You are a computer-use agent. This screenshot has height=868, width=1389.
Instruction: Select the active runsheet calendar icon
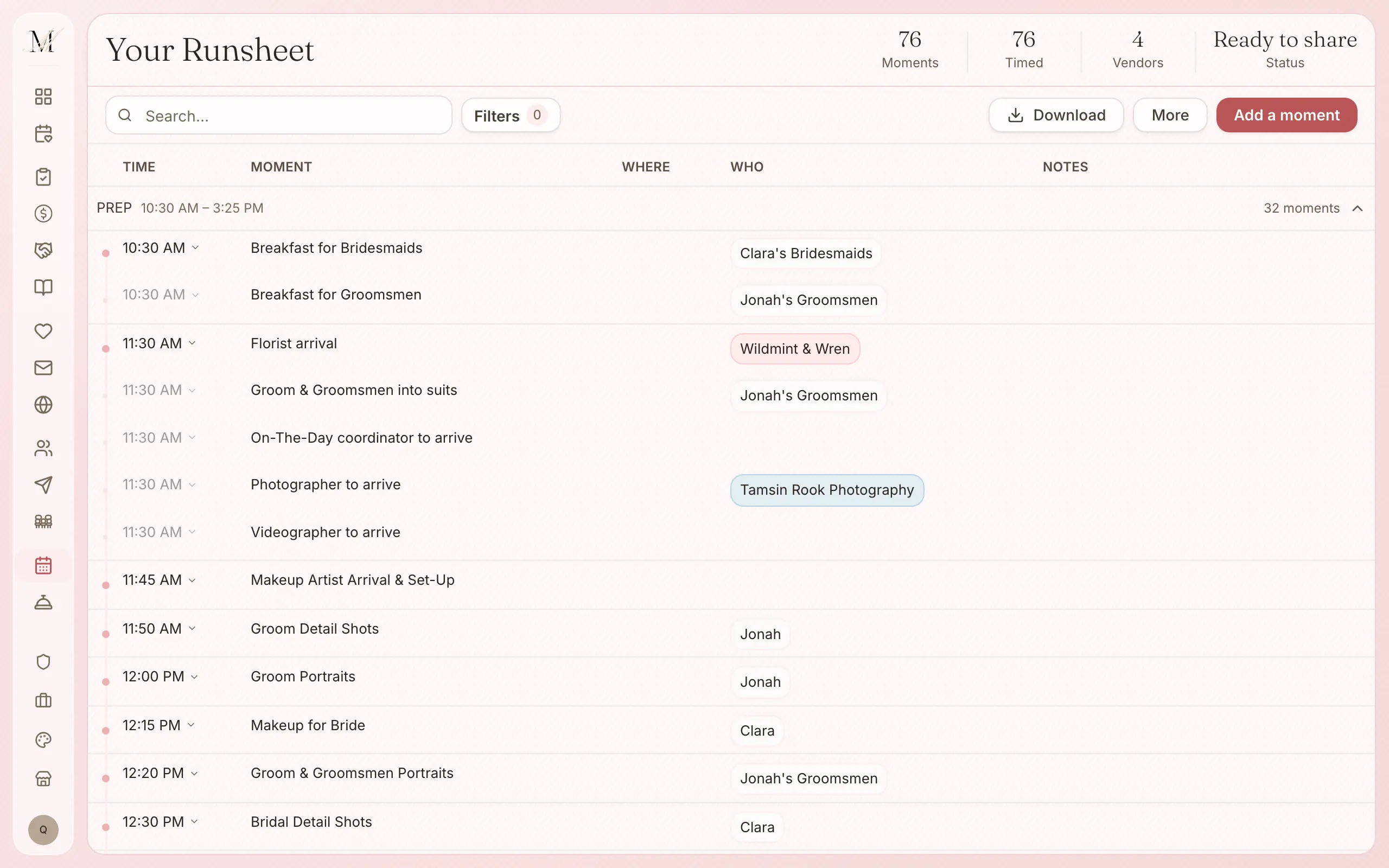[43, 565]
